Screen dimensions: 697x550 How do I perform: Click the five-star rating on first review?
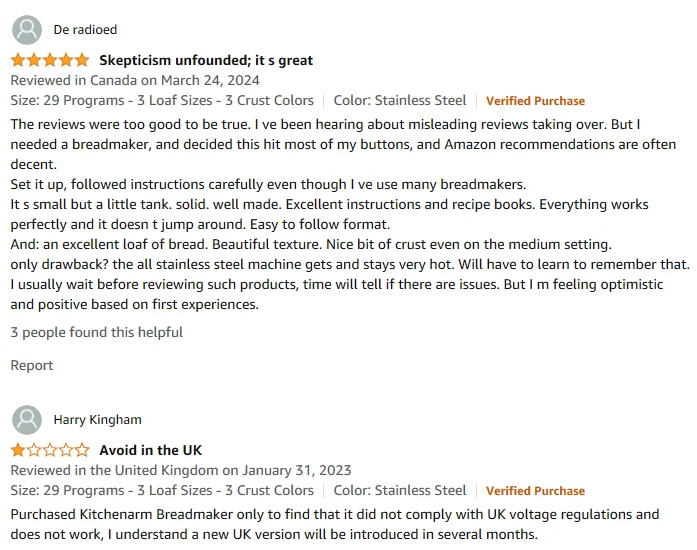[50, 60]
